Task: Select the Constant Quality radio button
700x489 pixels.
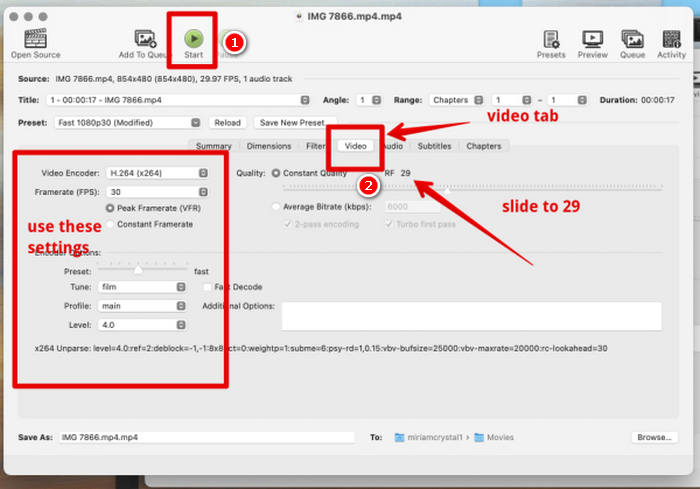Action: click(x=276, y=173)
